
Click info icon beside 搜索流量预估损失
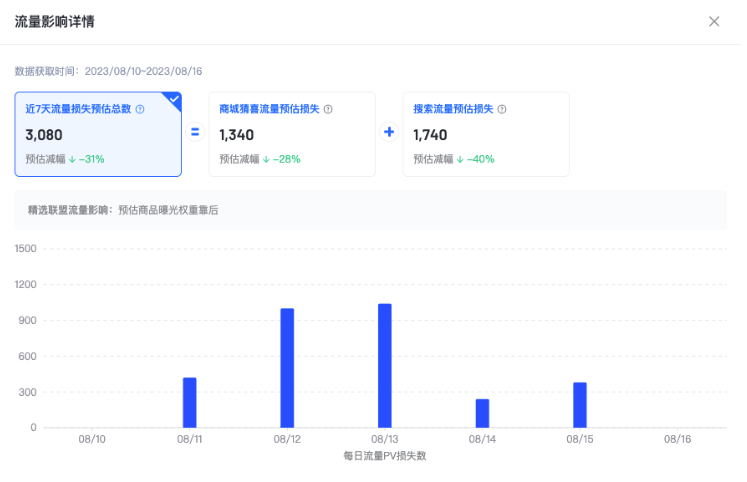(502, 109)
